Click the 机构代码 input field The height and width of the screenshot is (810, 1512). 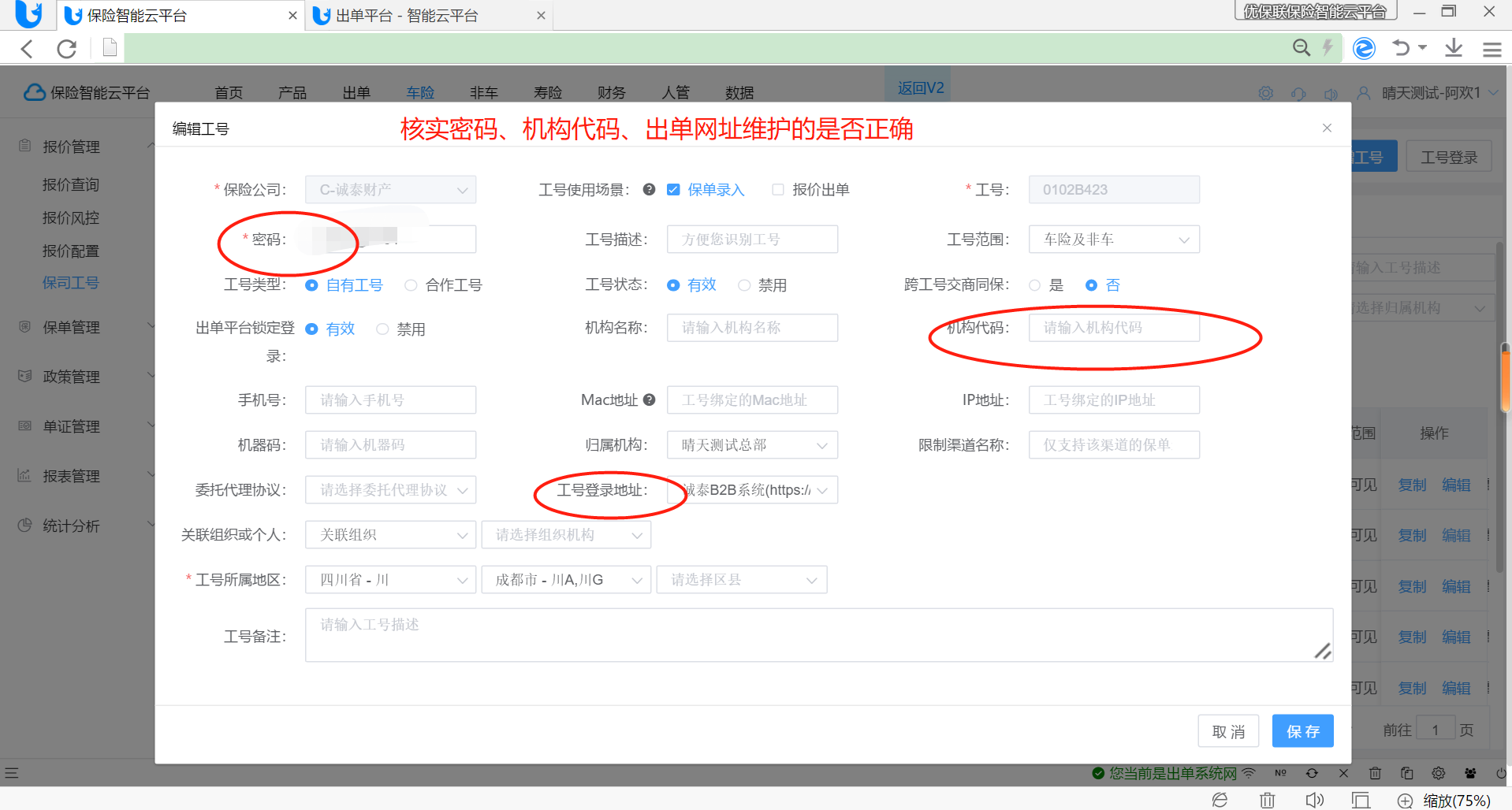tap(1114, 327)
